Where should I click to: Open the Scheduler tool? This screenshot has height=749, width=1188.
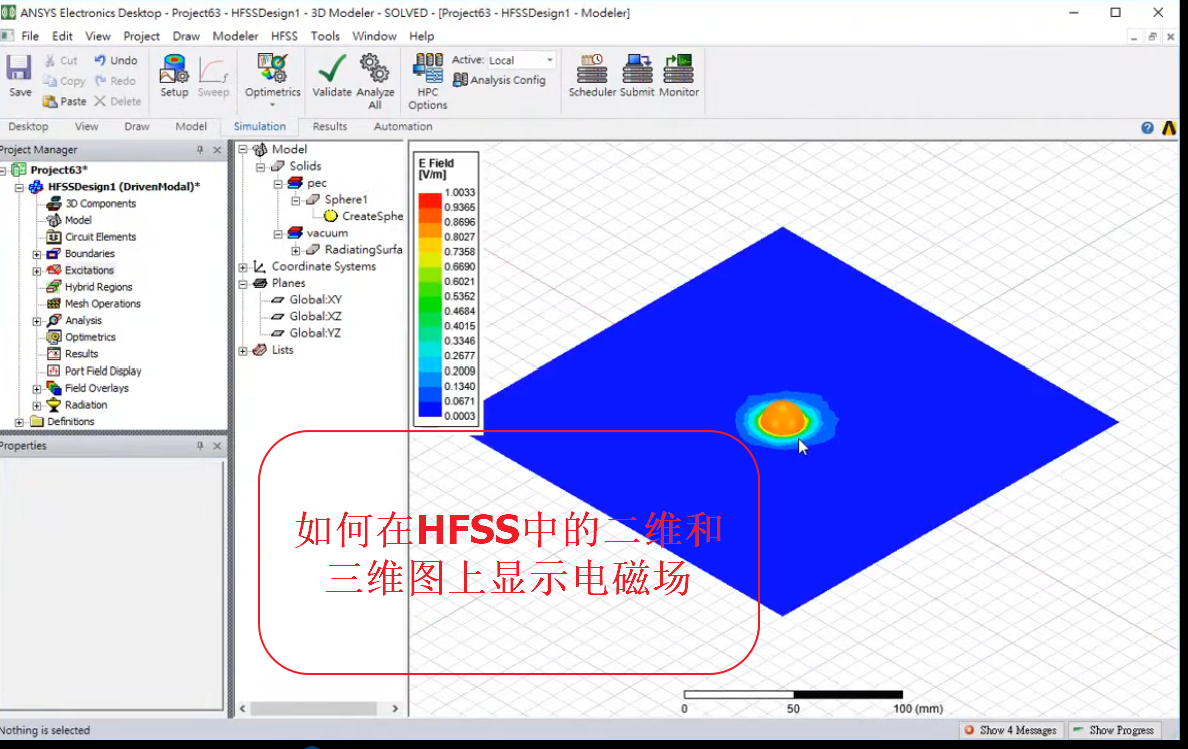[592, 75]
